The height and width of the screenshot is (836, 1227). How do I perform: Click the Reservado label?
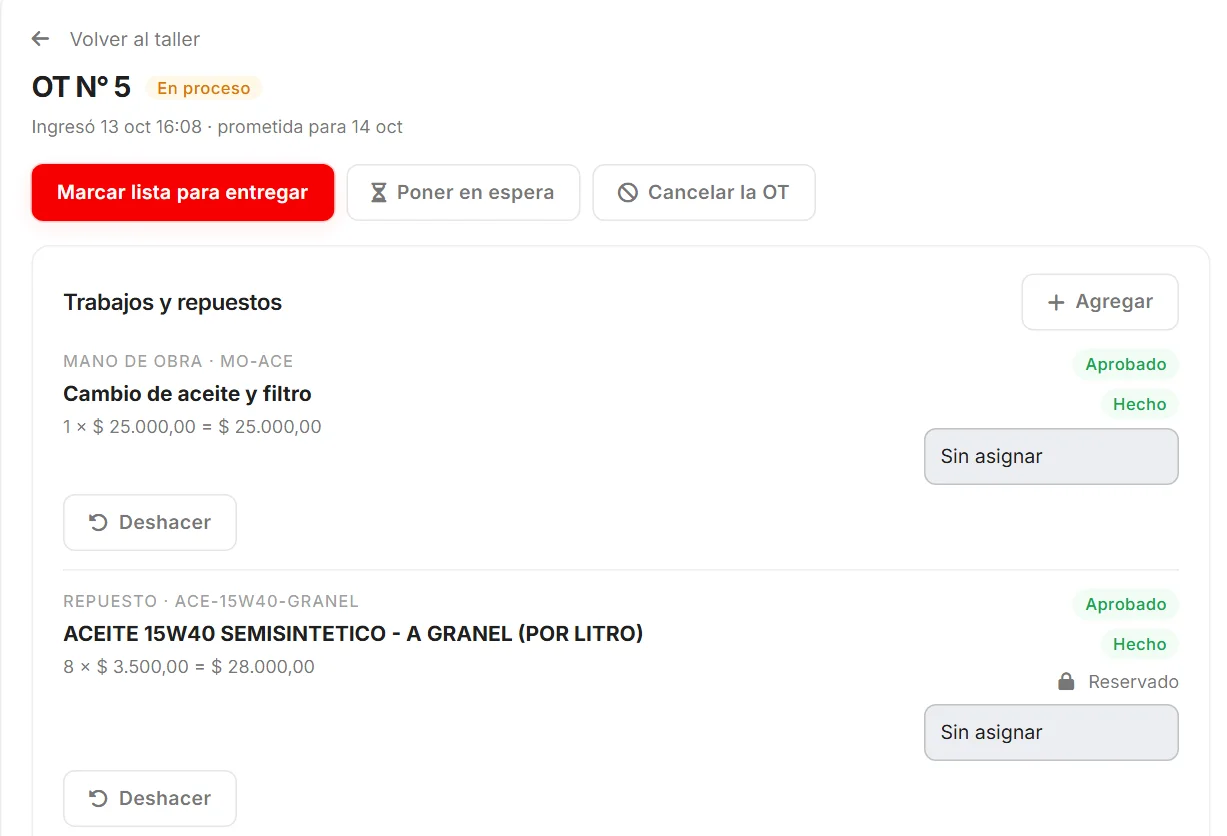[1133, 682]
